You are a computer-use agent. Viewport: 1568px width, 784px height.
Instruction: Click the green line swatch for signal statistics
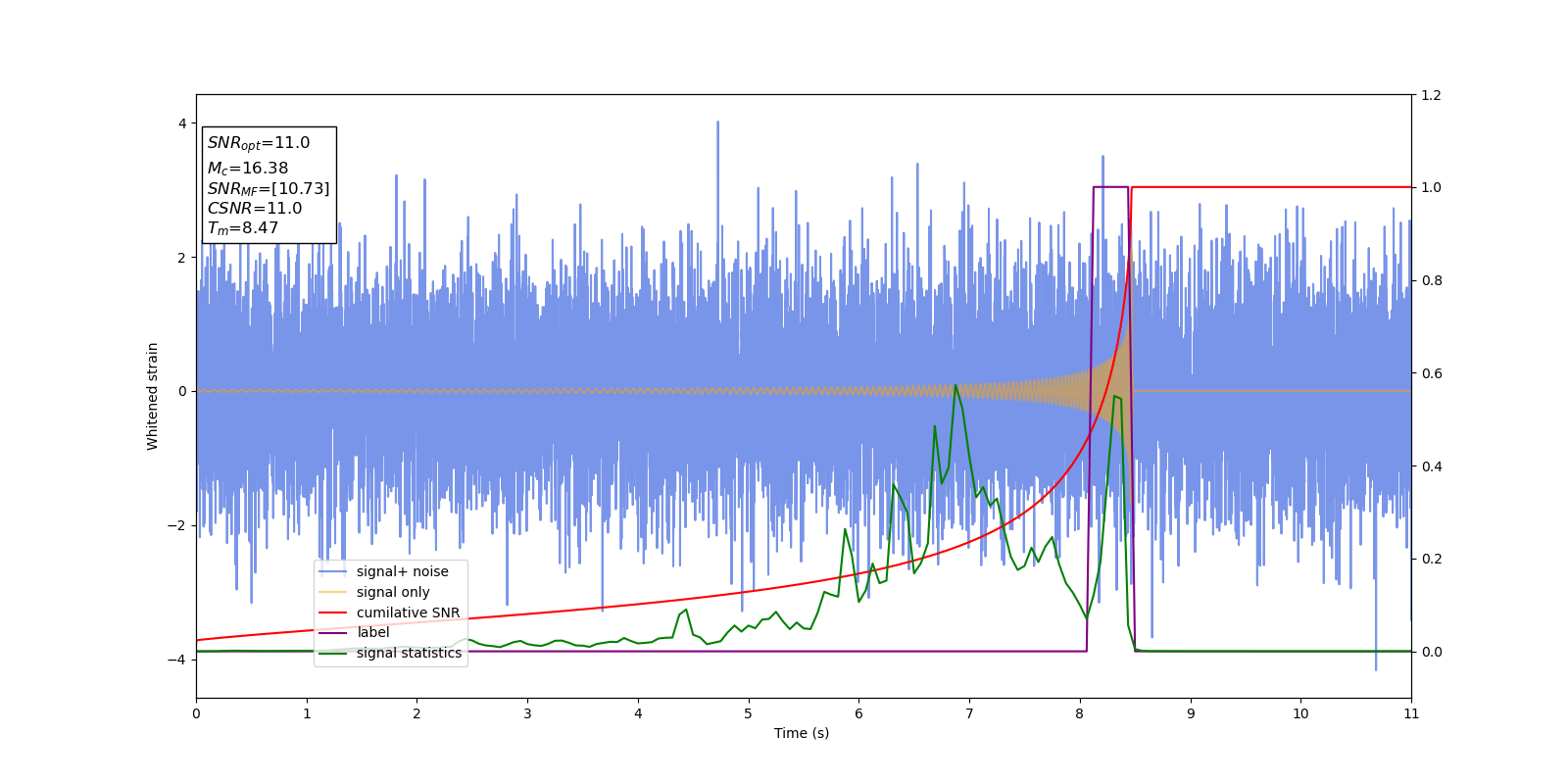click(x=333, y=653)
